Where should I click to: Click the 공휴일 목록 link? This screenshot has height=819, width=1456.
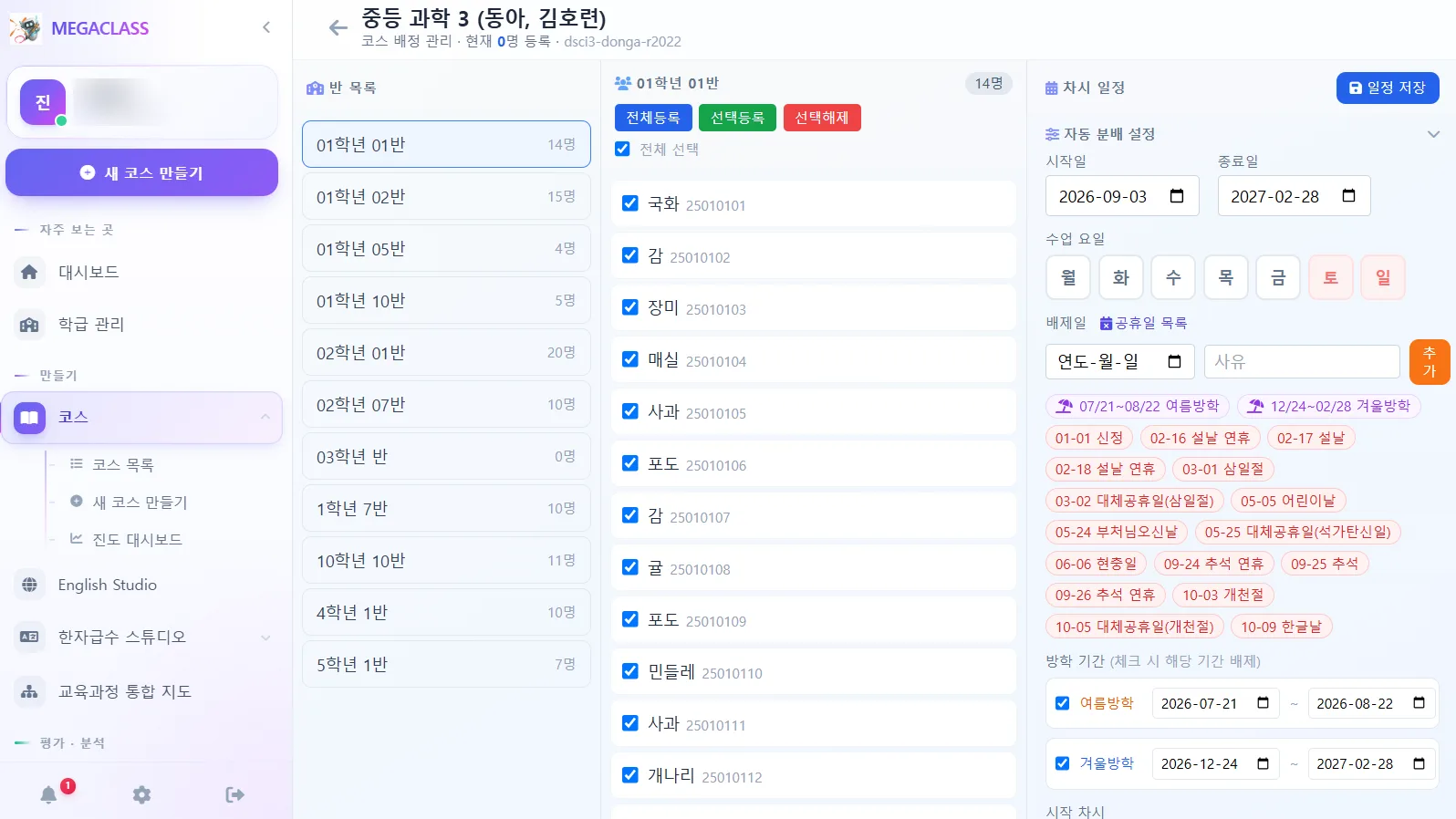tap(1143, 323)
